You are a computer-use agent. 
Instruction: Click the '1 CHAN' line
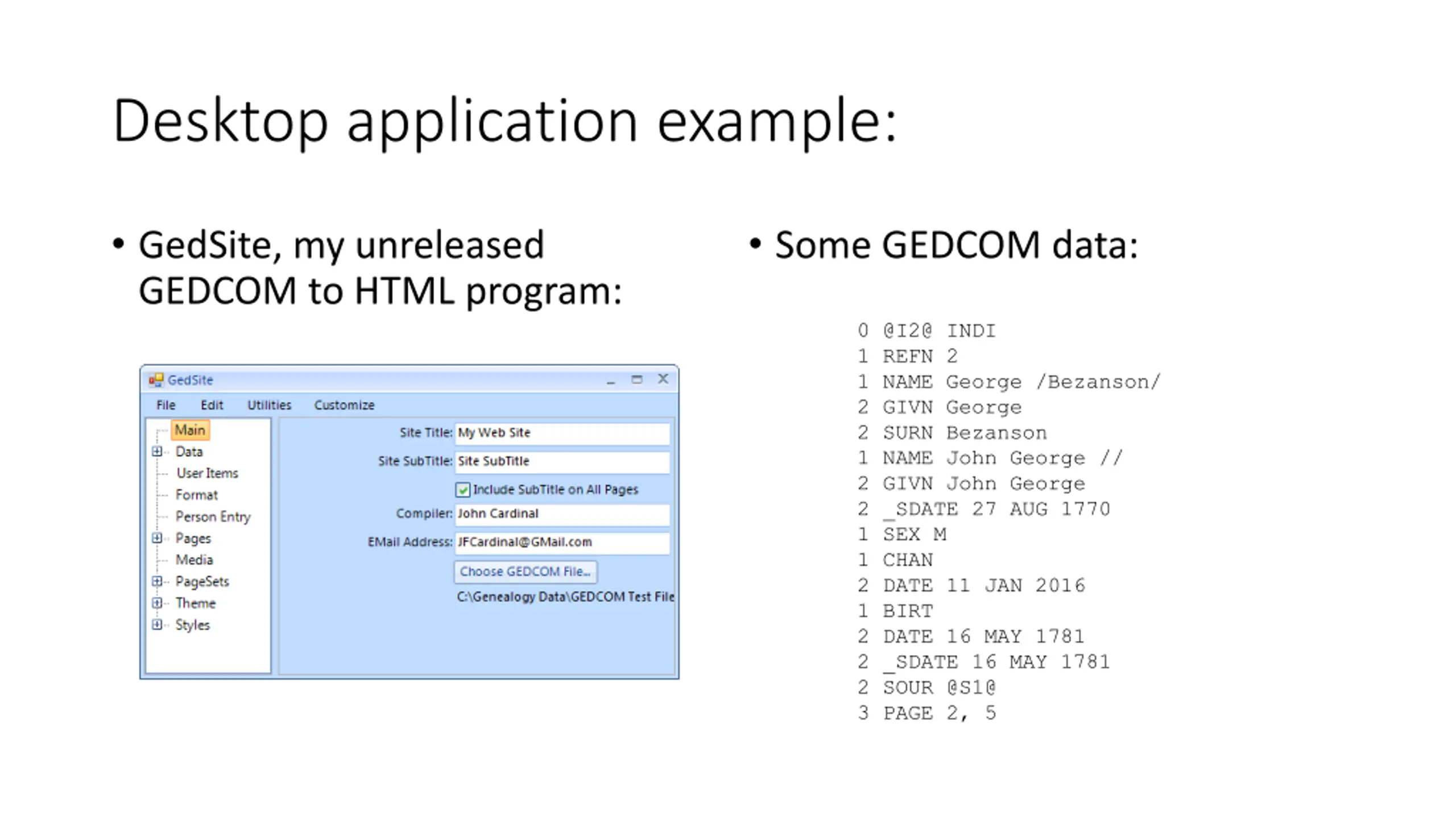[895, 560]
